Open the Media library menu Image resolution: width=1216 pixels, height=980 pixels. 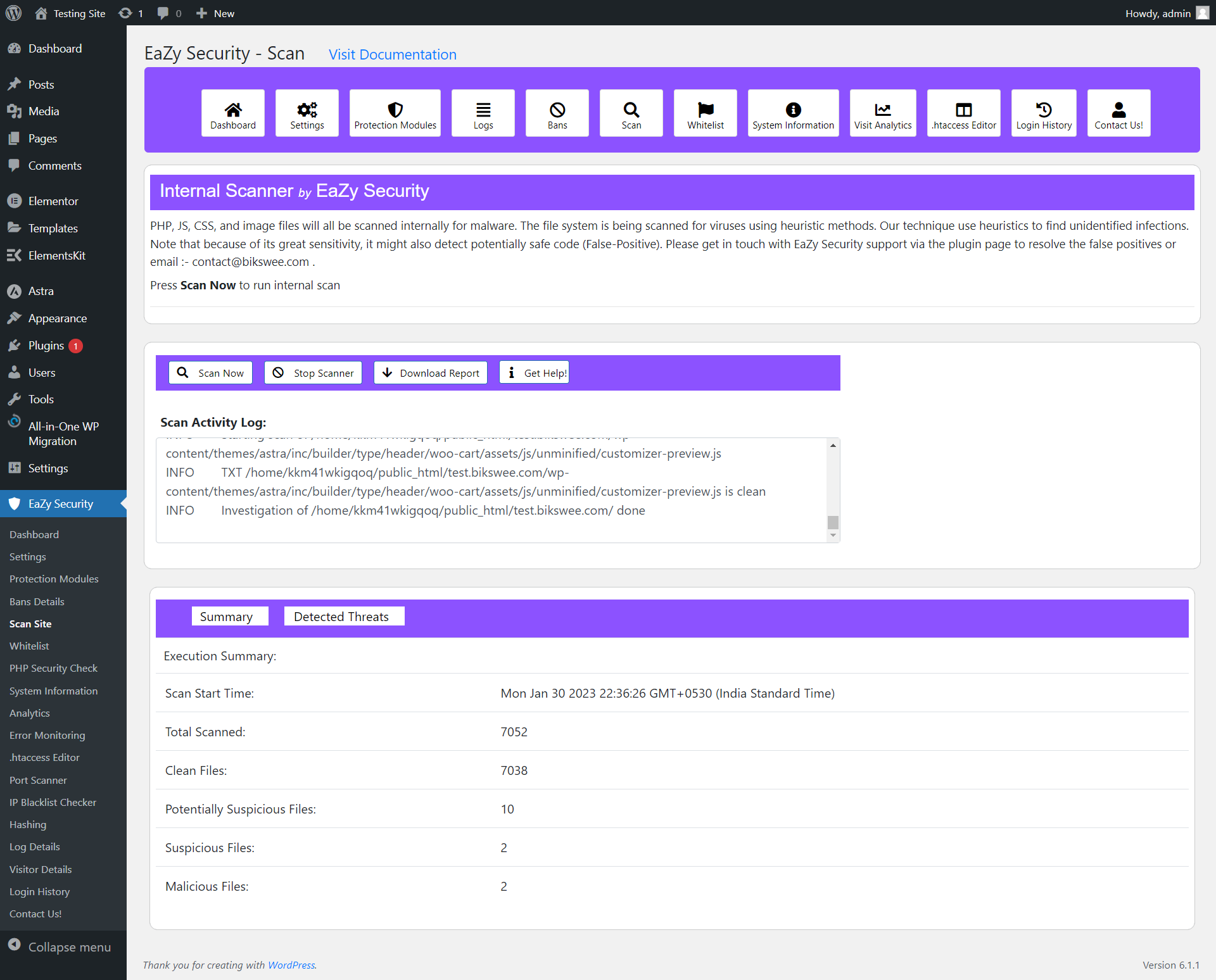click(63, 111)
